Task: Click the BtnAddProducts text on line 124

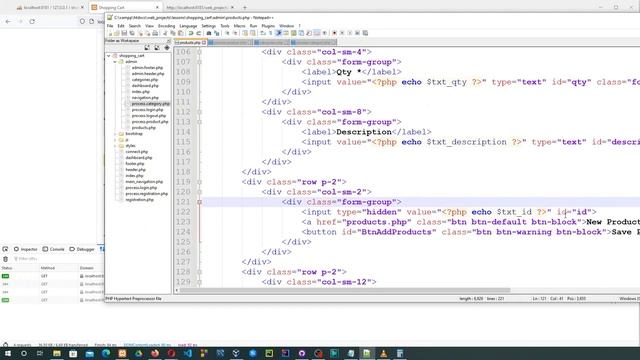Action: pos(397,232)
